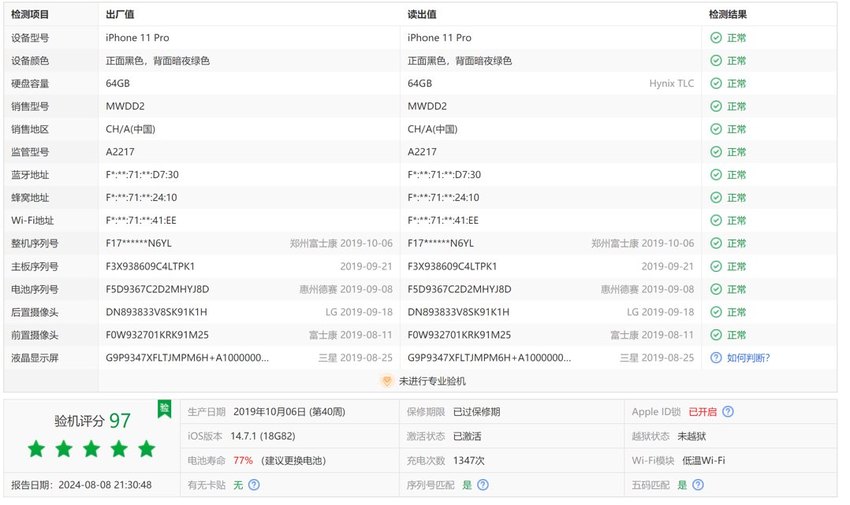Open help icon next to Apple ID锁 已开启
Viewport: 850px width, 505px height.
point(728,412)
